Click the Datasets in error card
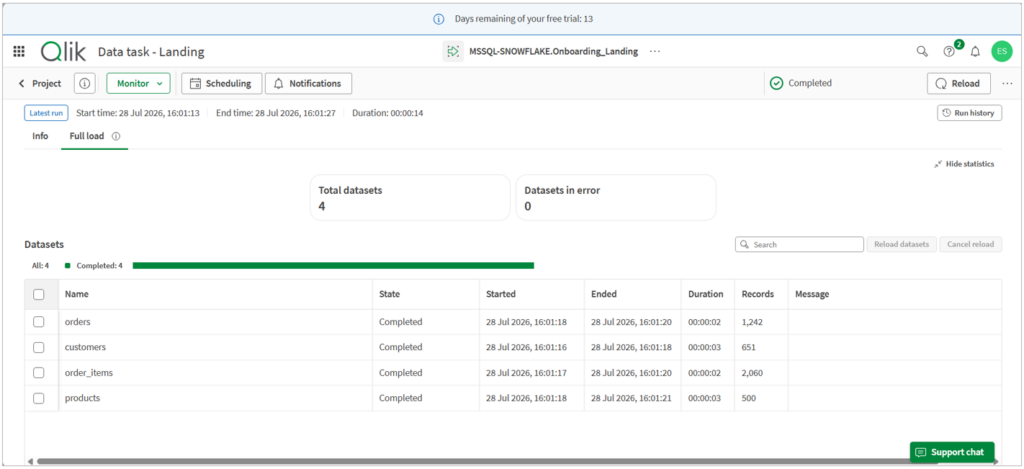The image size is (1024, 469). [616, 198]
